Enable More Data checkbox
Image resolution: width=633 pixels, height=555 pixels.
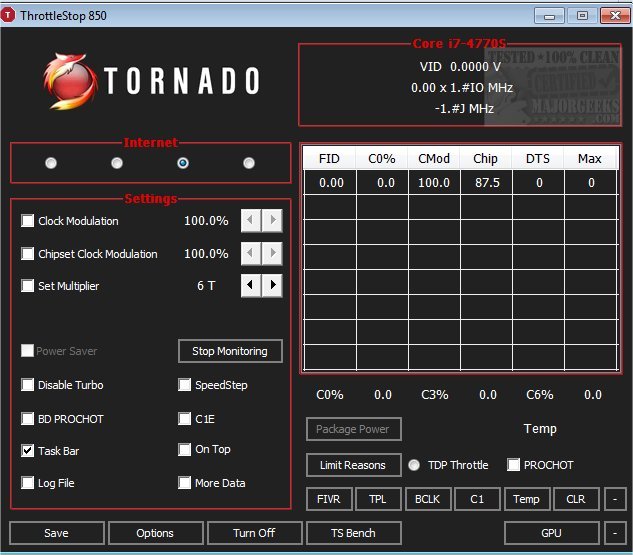coord(184,483)
